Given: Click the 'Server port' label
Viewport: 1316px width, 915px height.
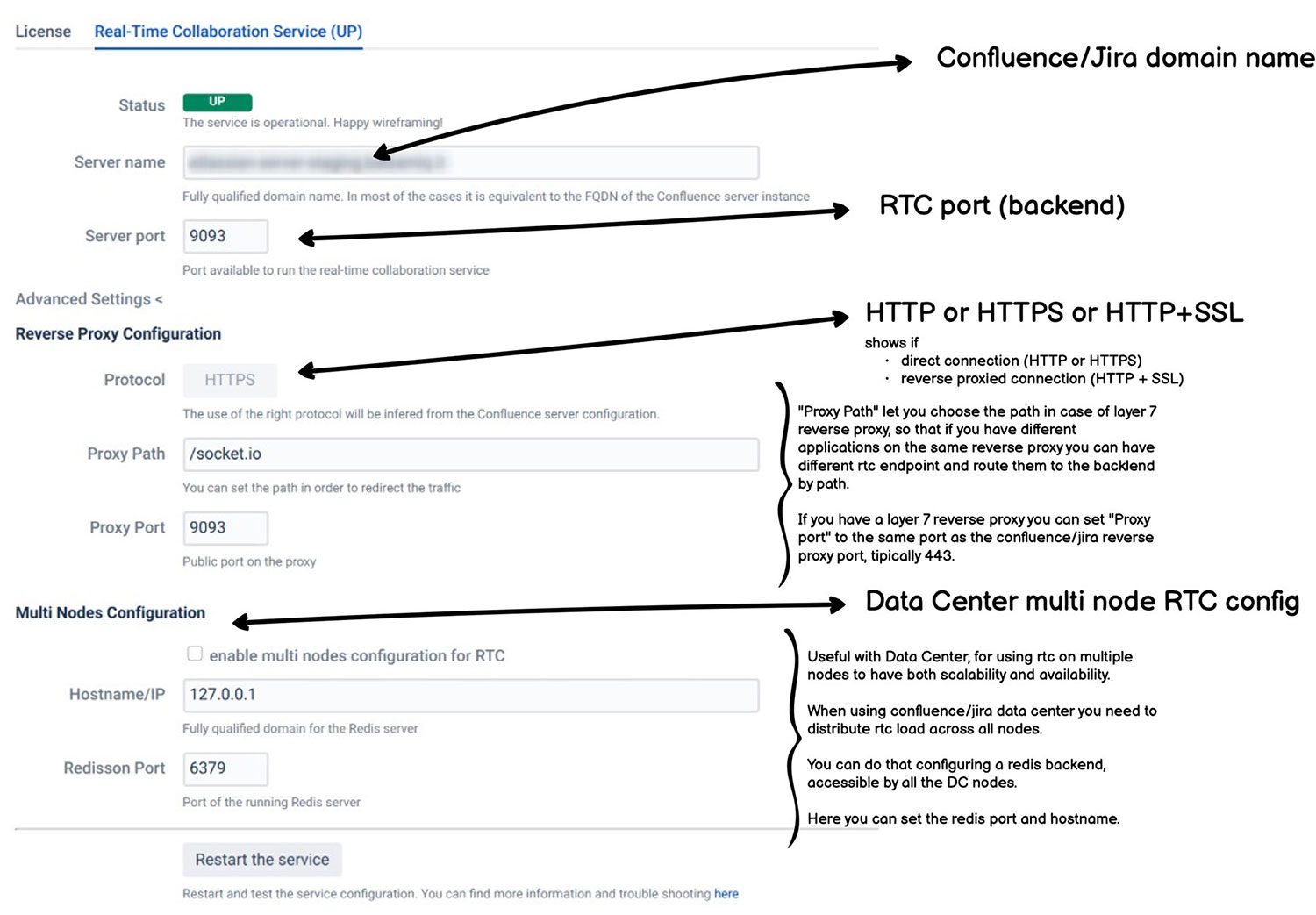Looking at the screenshot, I should pyautogui.click(x=125, y=236).
